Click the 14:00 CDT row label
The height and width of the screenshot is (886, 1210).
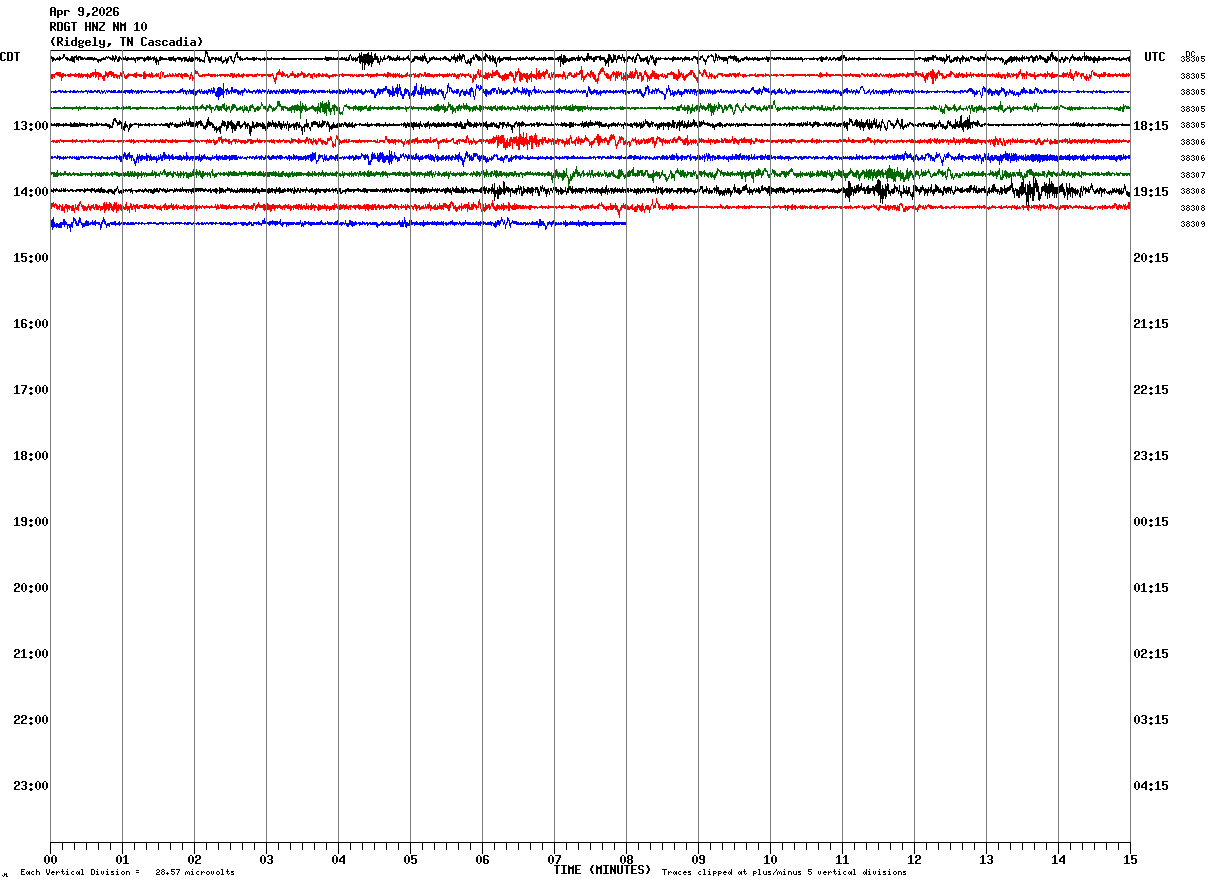31,191
